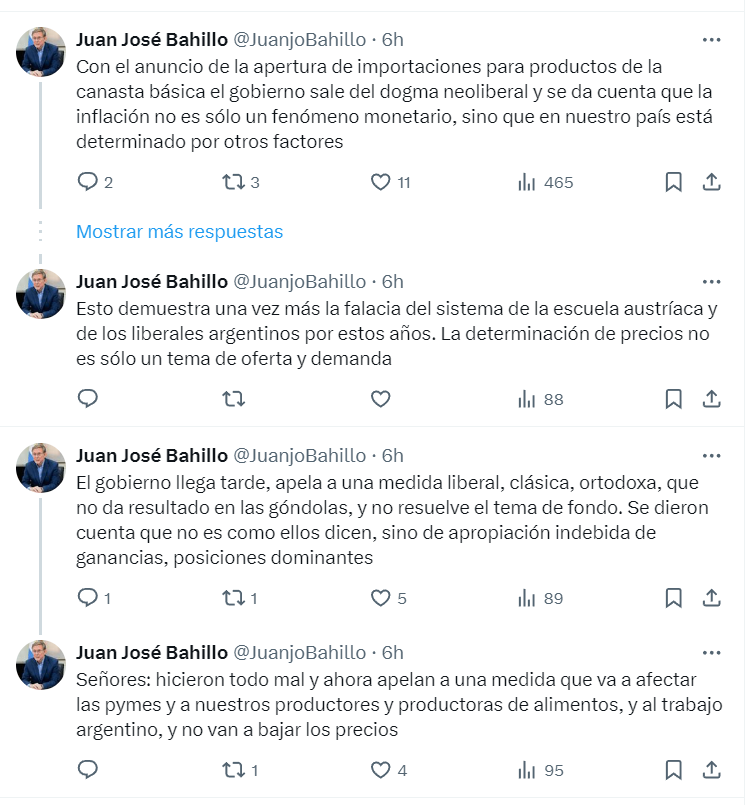Reply to the tweet about escuela austríaca
The height and width of the screenshot is (805, 751).
(88, 399)
